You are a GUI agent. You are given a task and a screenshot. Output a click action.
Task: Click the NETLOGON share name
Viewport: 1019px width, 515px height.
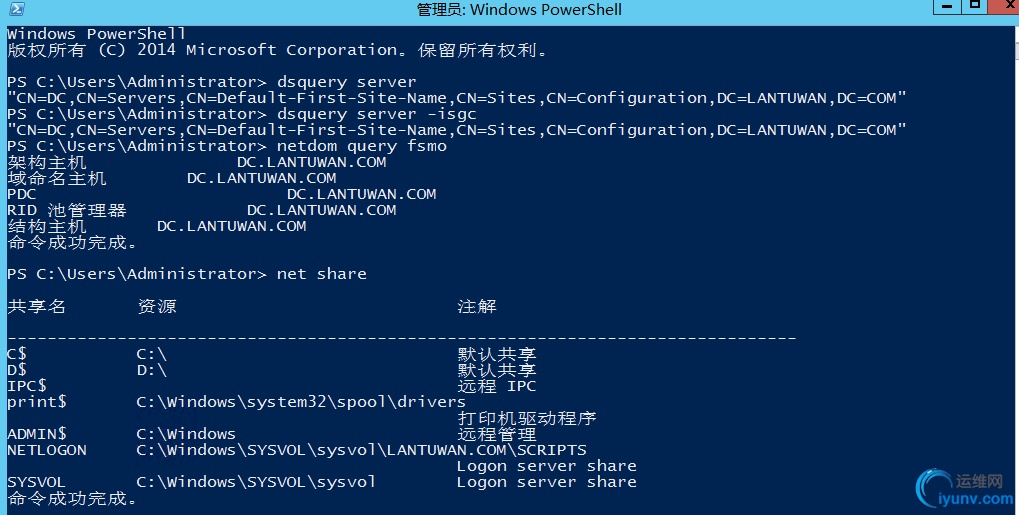click(x=47, y=450)
